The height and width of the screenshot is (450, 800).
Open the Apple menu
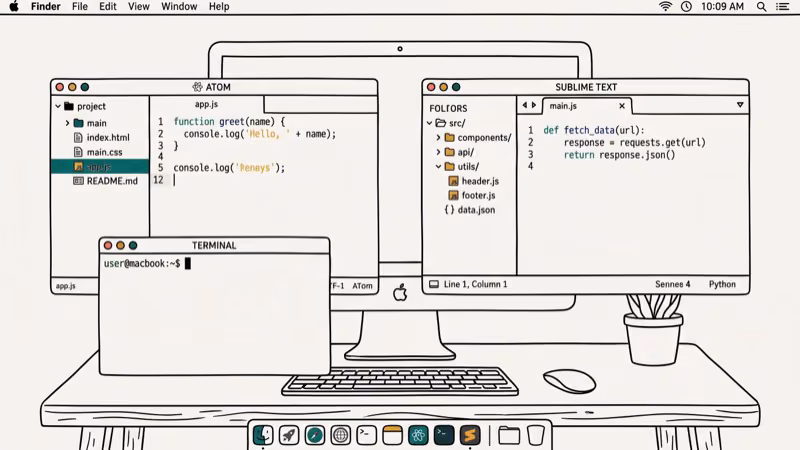click(14, 7)
